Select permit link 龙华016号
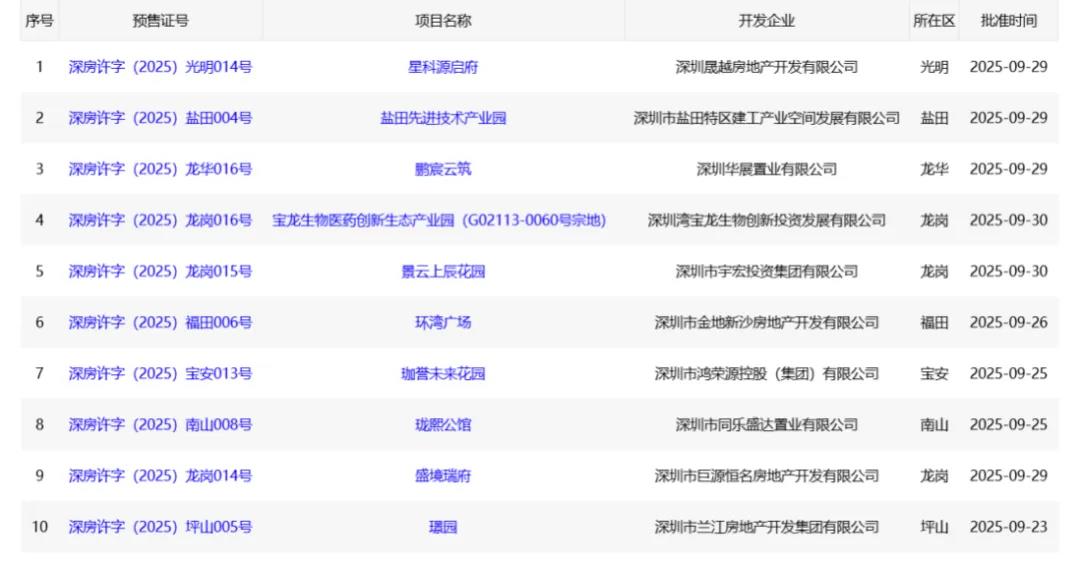Screen dimensions: 1080x567 pos(160,169)
